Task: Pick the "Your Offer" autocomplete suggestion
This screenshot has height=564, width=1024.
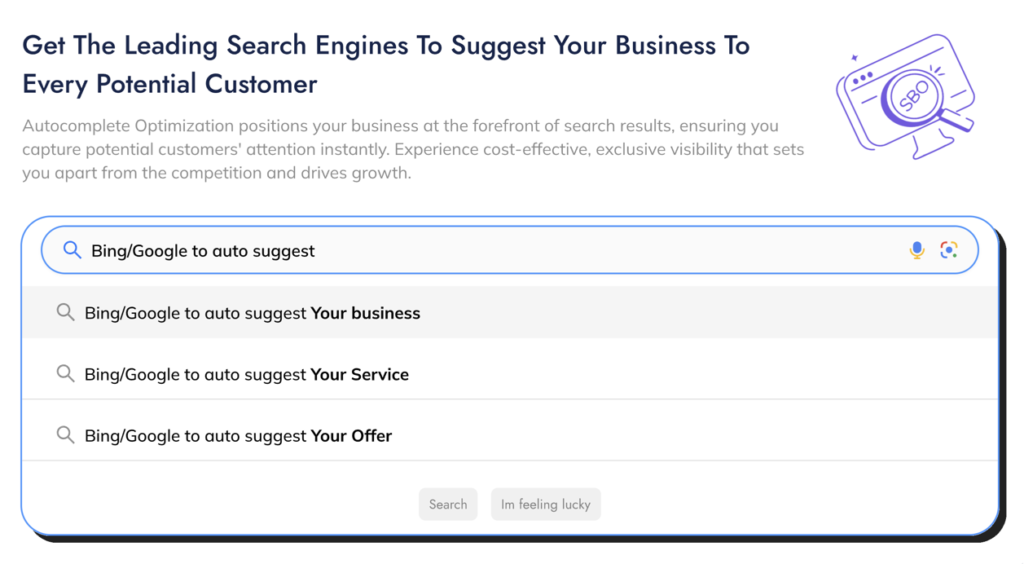Action: [238, 436]
